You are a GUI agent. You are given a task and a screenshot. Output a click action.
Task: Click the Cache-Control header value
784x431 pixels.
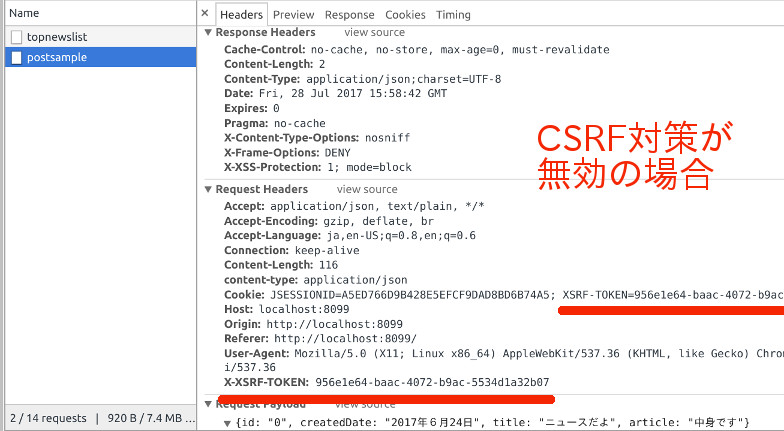coord(460,50)
